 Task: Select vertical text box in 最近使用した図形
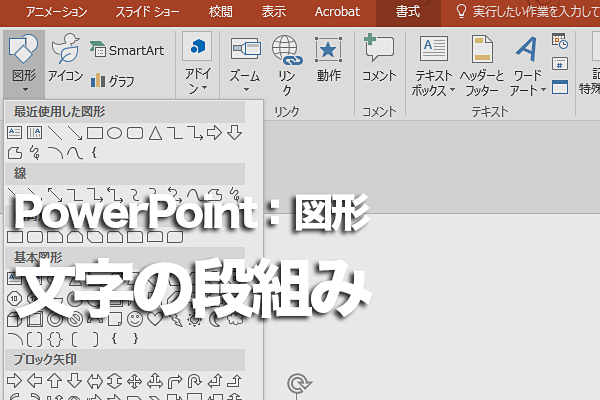[34, 133]
